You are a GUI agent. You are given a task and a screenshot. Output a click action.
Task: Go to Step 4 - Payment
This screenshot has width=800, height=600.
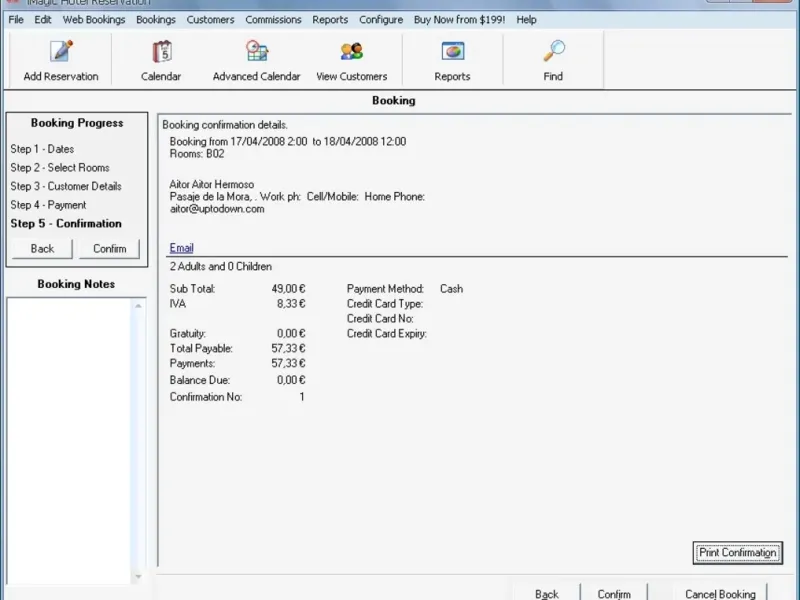coord(48,205)
